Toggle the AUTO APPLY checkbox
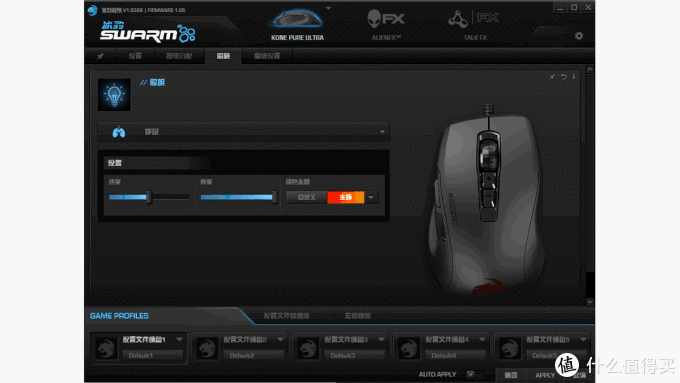The height and width of the screenshot is (383, 680). pyautogui.click(x=471, y=374)
